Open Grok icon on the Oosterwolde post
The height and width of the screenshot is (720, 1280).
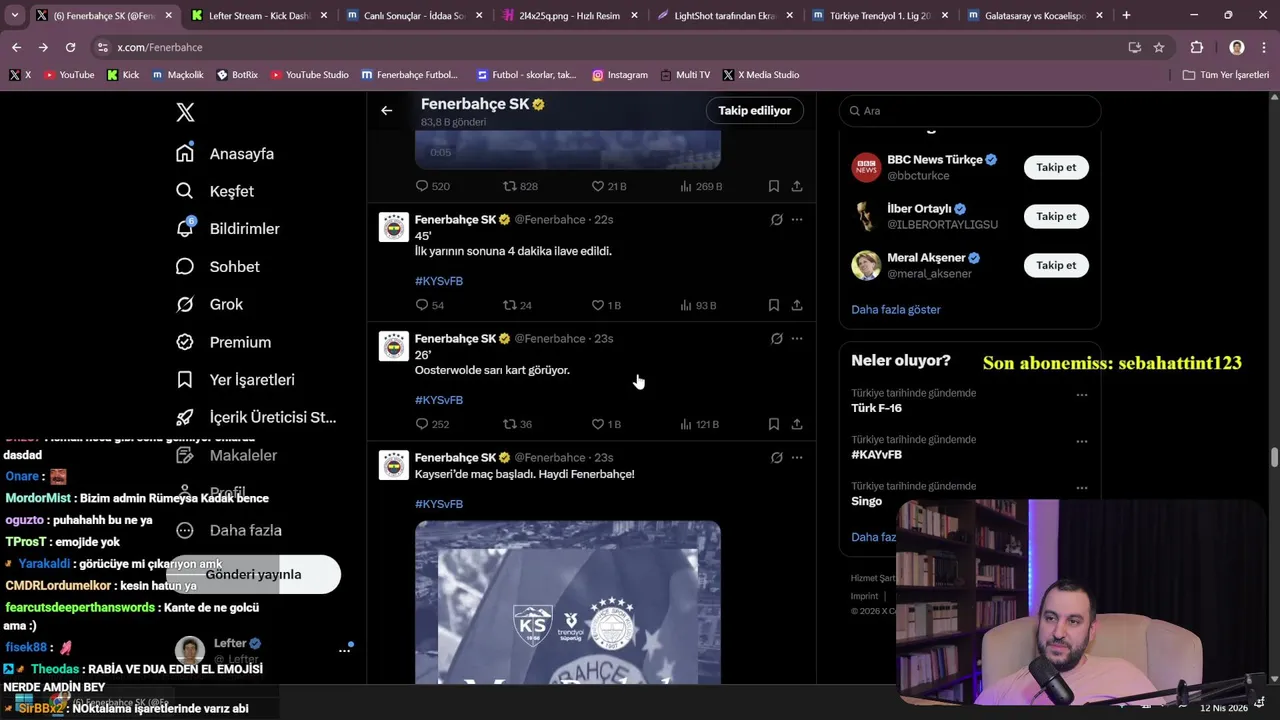pyautogui.click(x=776, y=339)
